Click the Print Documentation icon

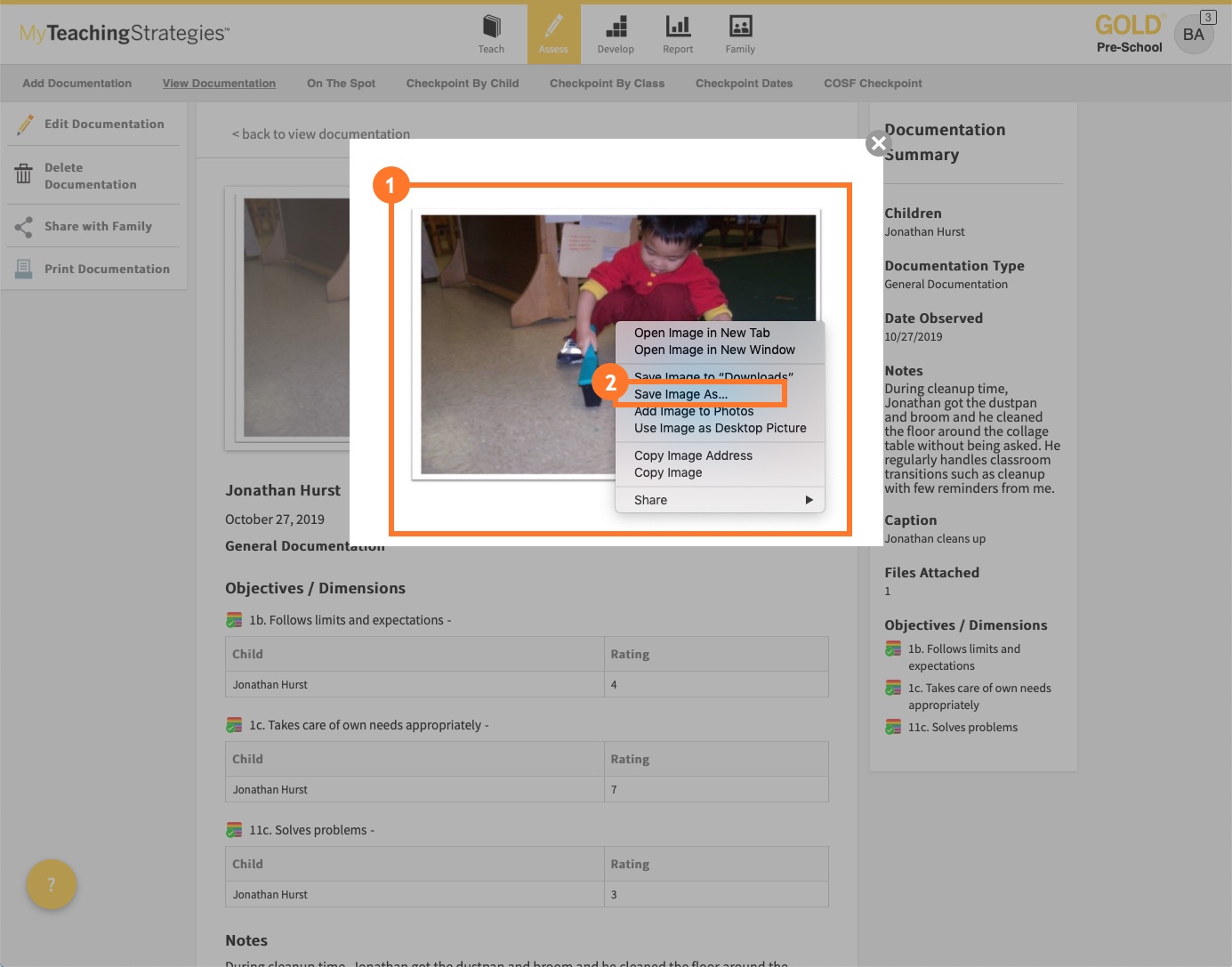24,268
